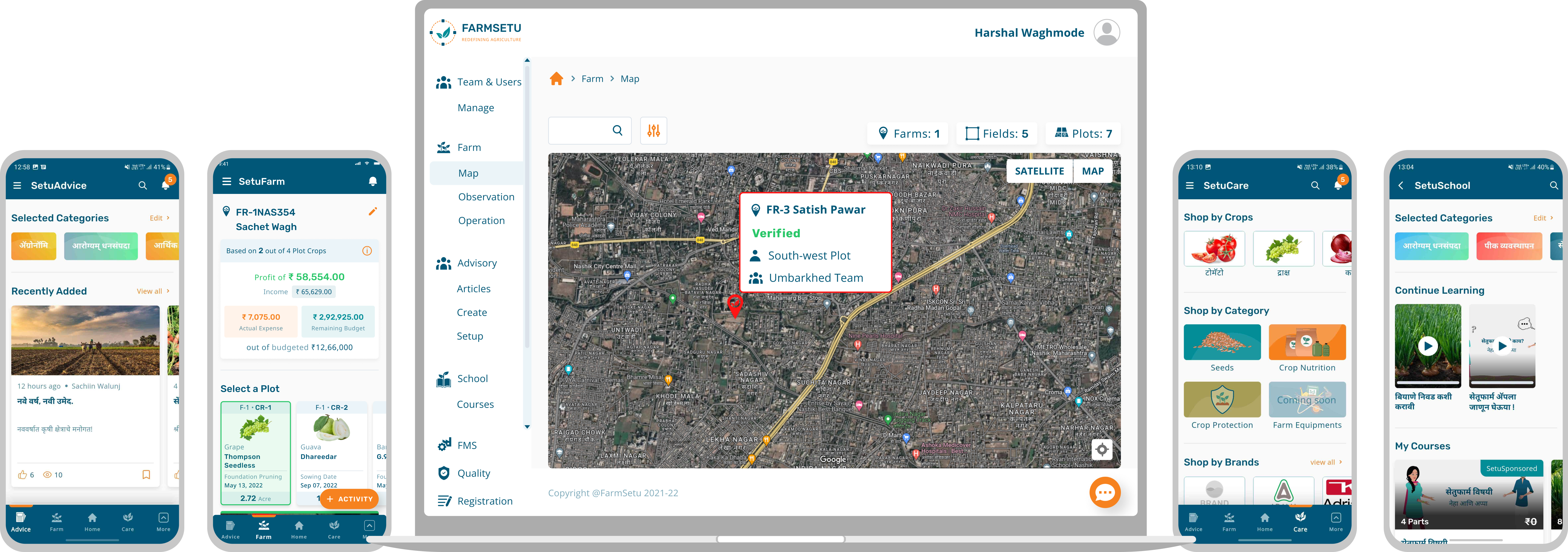Like the SetuAdvice article with thumbs-up

22,475
